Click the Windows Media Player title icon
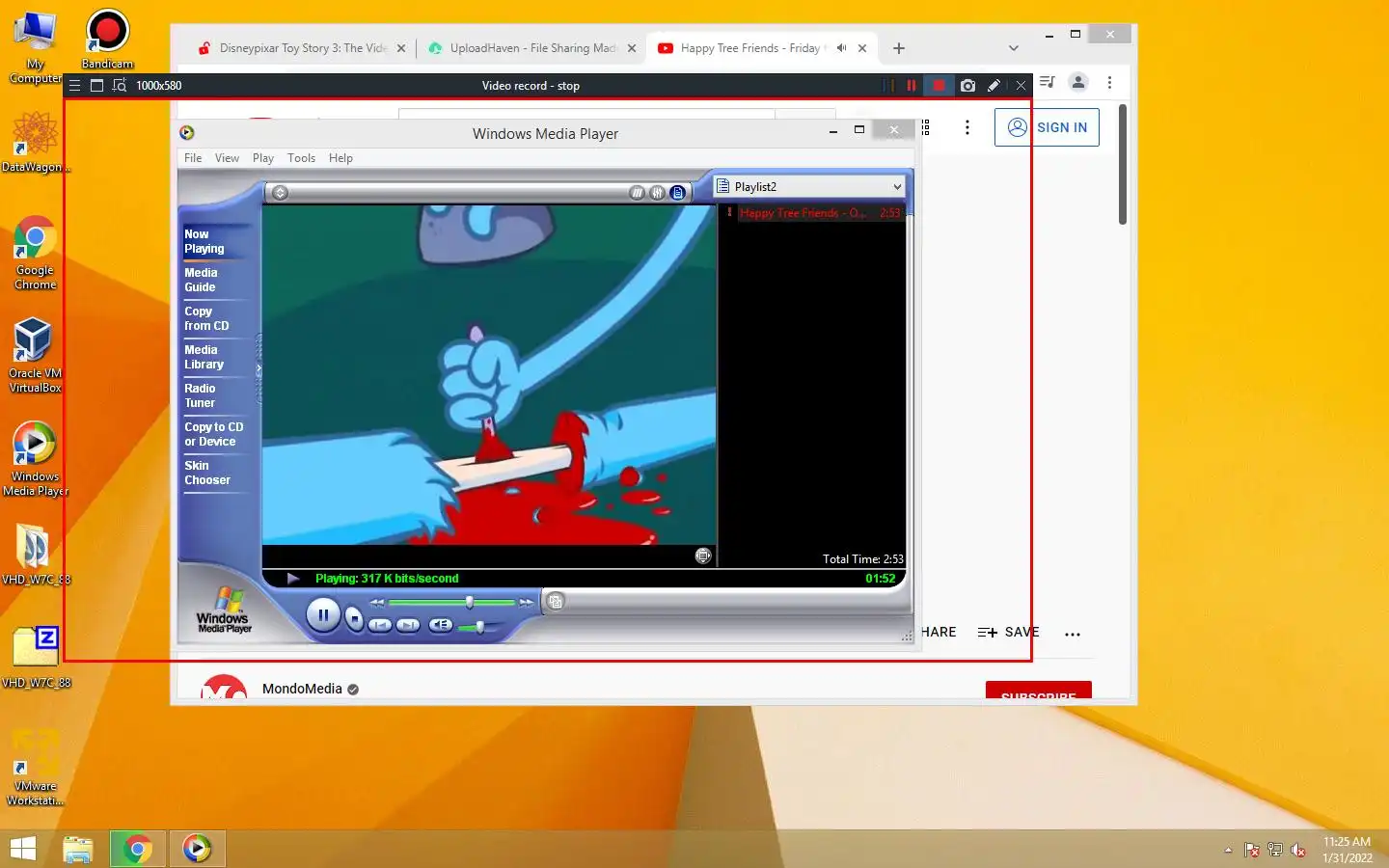 pos(187,133)
